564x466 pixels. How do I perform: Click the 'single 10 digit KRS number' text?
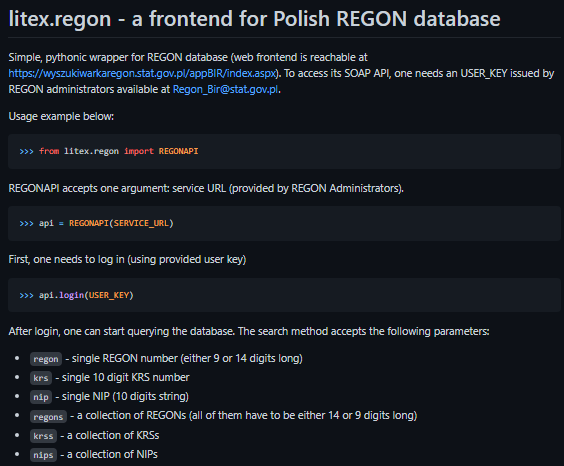(x=126, y=378)
